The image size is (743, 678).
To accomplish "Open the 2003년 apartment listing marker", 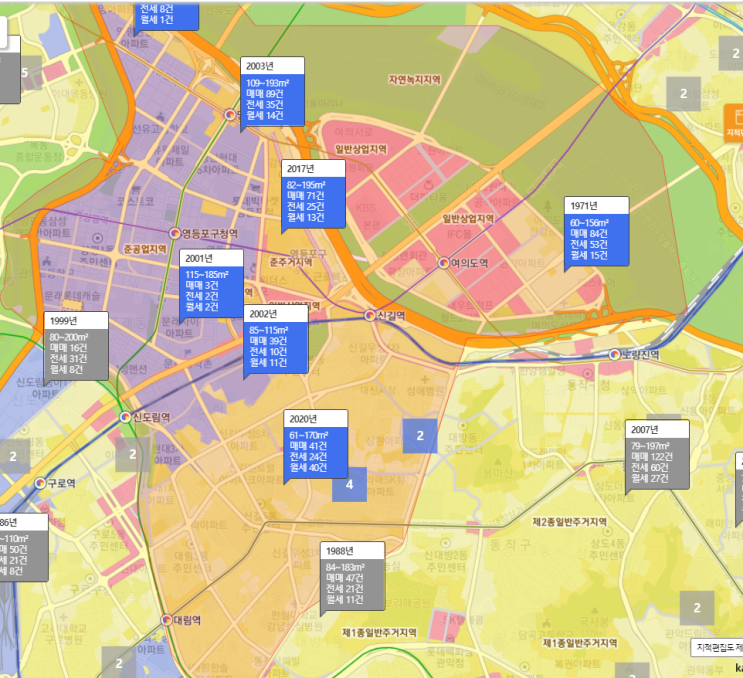I will tap(272, 91).
